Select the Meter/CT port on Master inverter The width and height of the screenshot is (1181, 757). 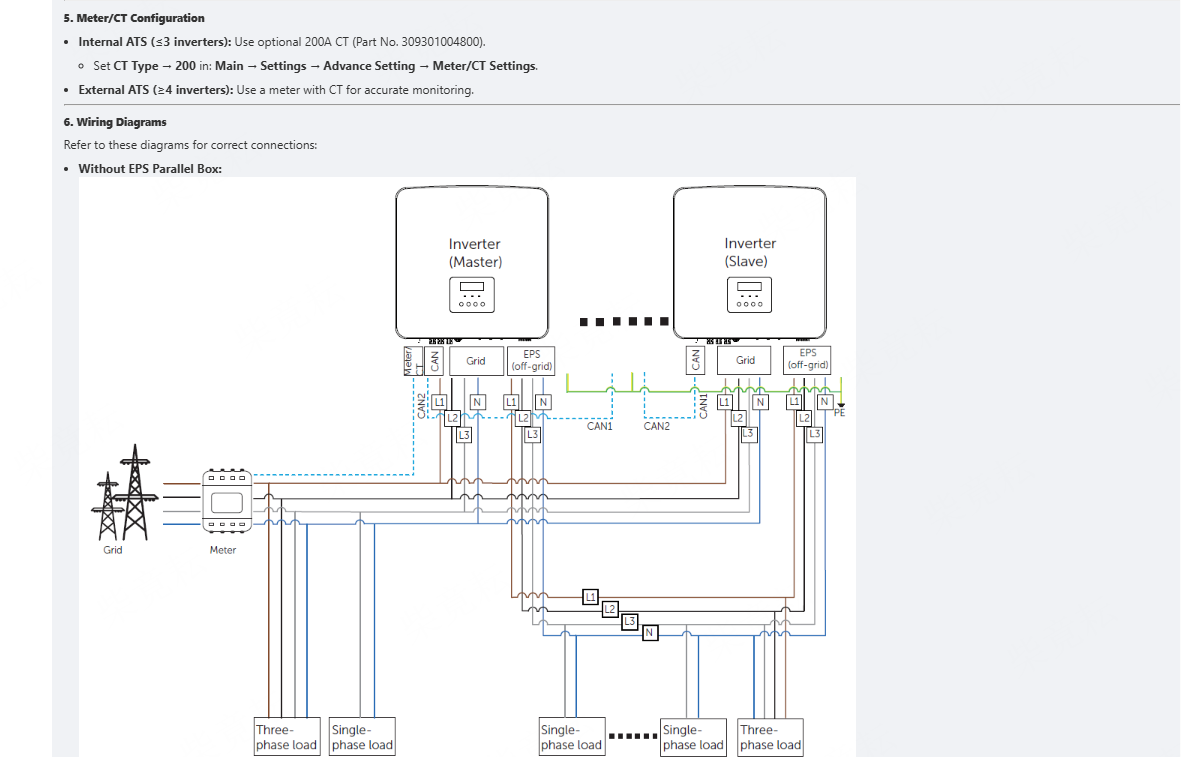408,361
